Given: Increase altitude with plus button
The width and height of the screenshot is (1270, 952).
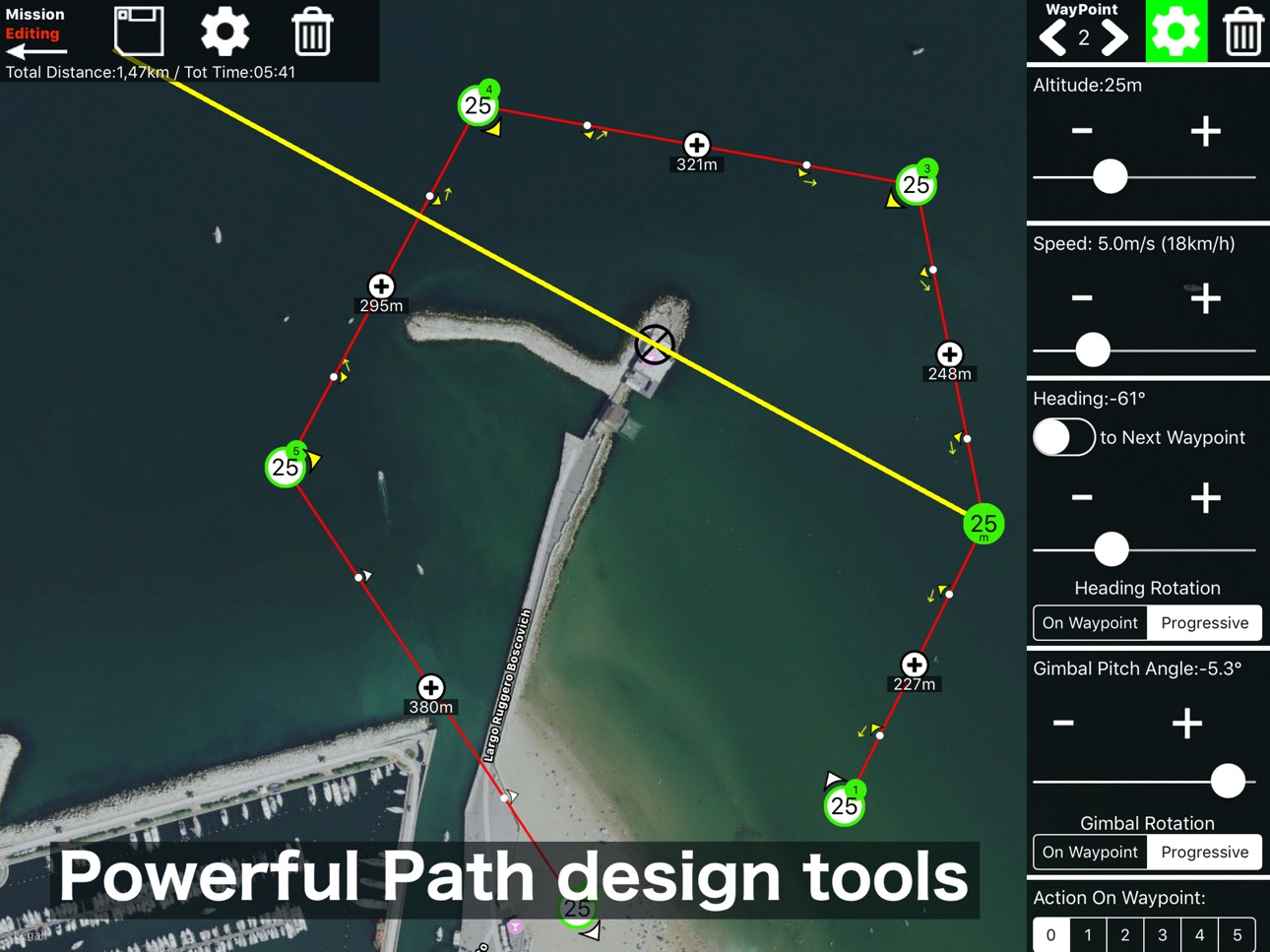Looking at the screenshot, I should coord(1206,131).
